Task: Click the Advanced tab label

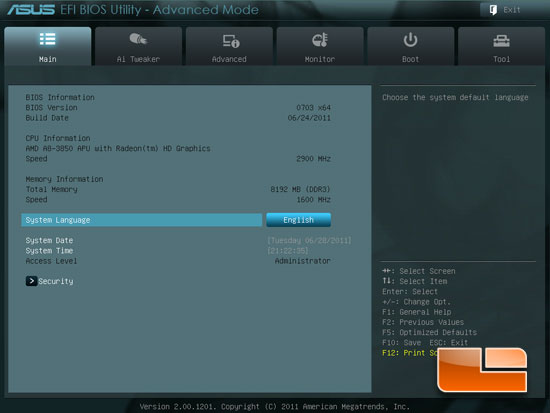Action: pos(229,59)
